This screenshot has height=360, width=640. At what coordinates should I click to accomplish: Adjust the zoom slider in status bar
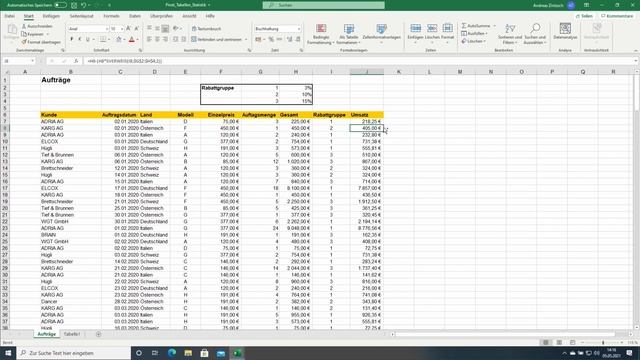coord(603,342)
